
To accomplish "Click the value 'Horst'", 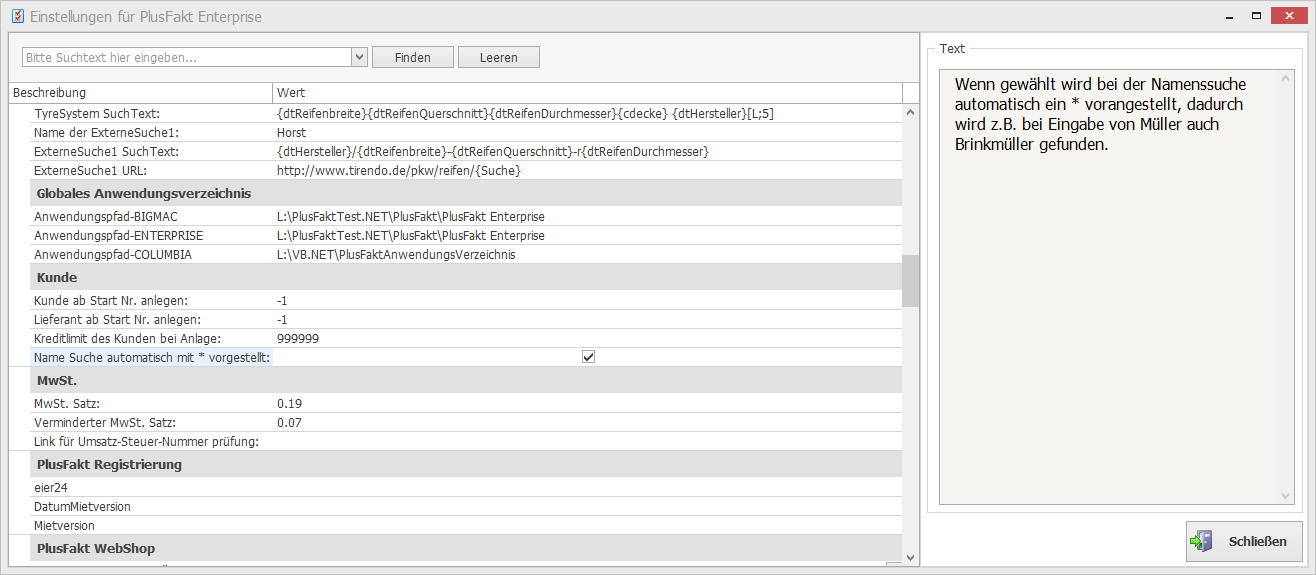I will [x=291, y=133].
